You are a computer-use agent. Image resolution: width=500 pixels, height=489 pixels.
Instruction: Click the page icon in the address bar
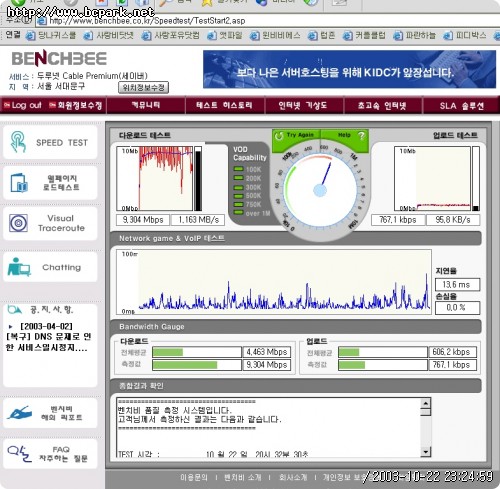point(41,21)
